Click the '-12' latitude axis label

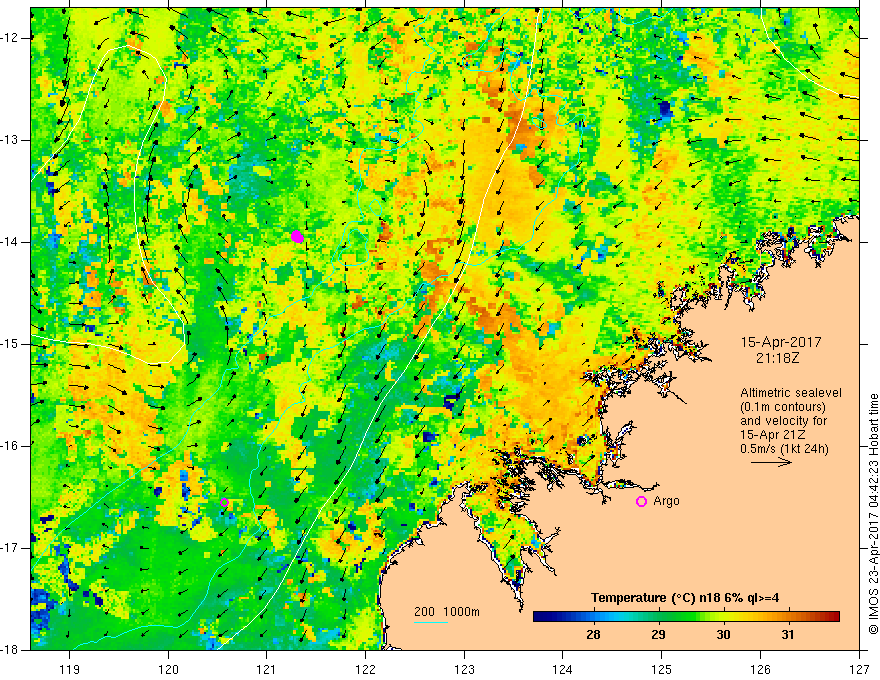11,38
